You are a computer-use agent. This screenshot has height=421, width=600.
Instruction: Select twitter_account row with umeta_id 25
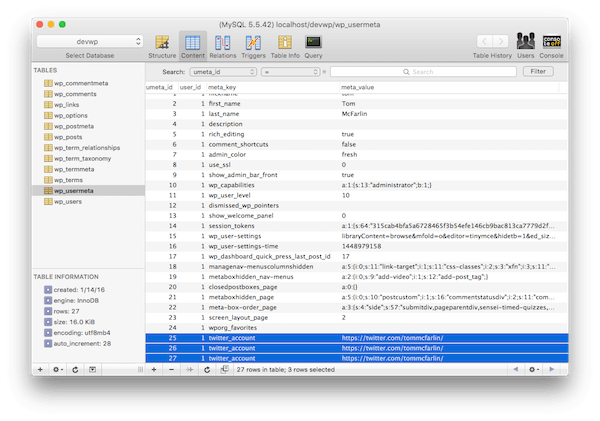[356, 338]
